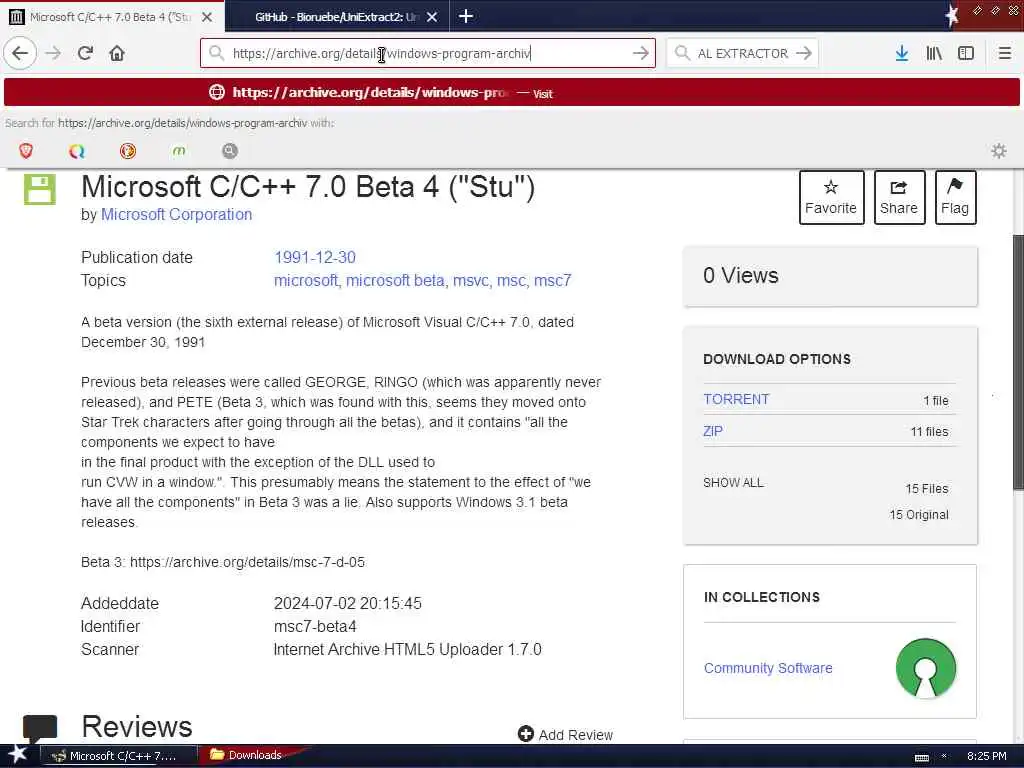This screenshot has width=1024, height=768.
Task: Click the msc7-beta4 identifier value
Action: pos(315,626)
